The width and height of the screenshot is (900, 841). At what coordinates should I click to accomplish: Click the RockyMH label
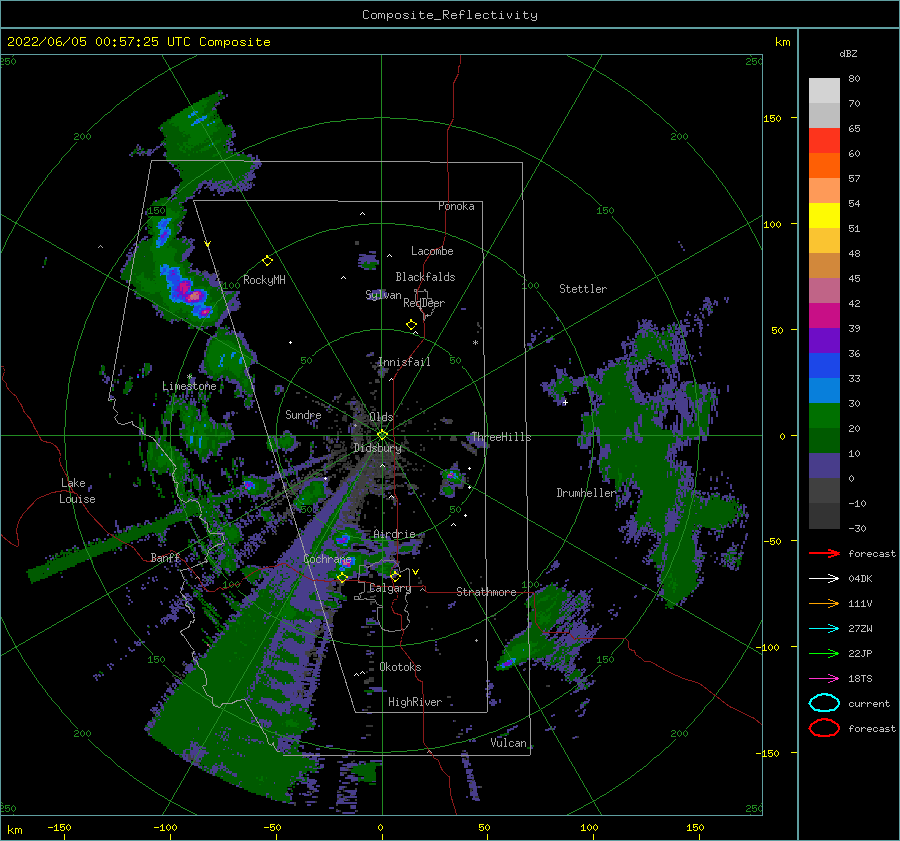(x=264, y=280)
